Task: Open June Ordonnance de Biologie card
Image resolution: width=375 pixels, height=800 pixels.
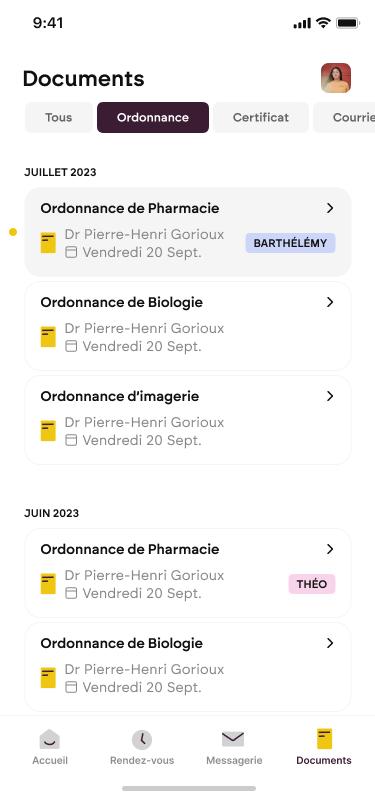Action: pos(188,667)
